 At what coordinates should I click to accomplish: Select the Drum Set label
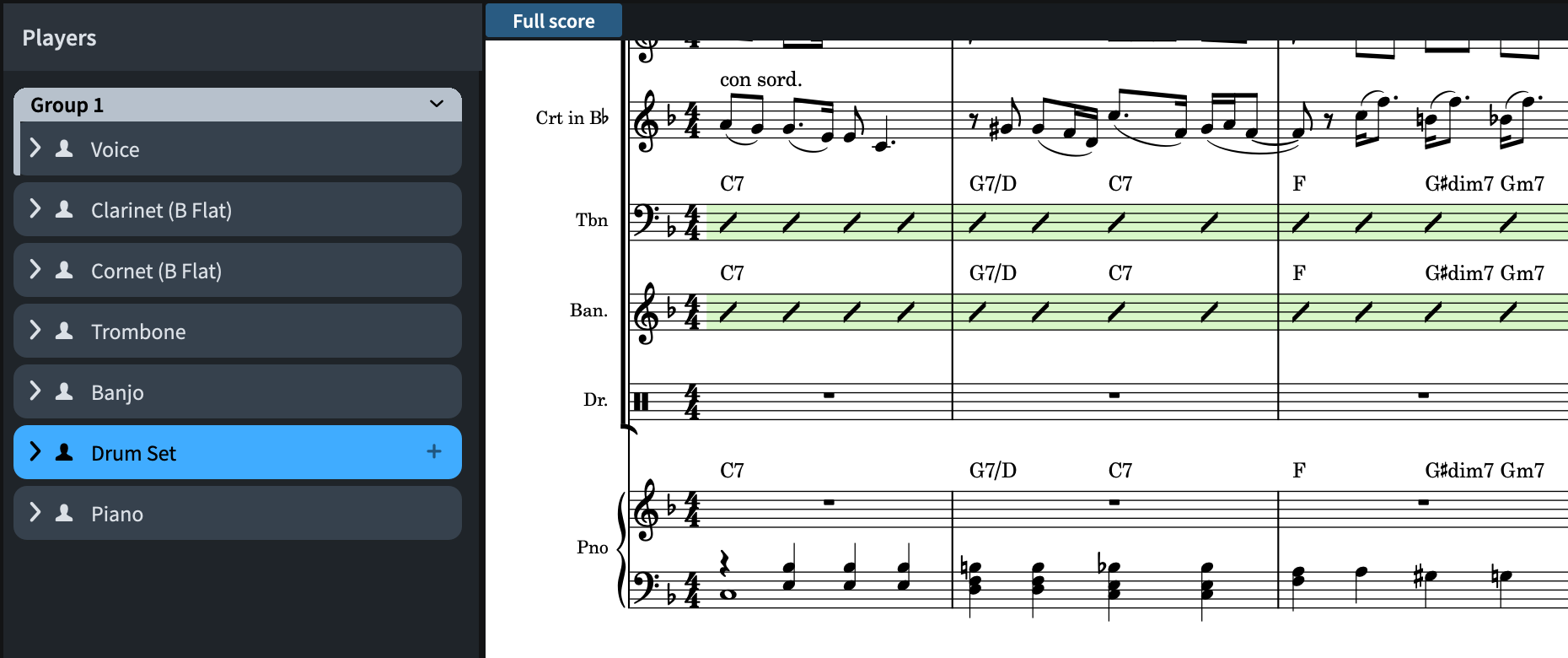(133, 453)
